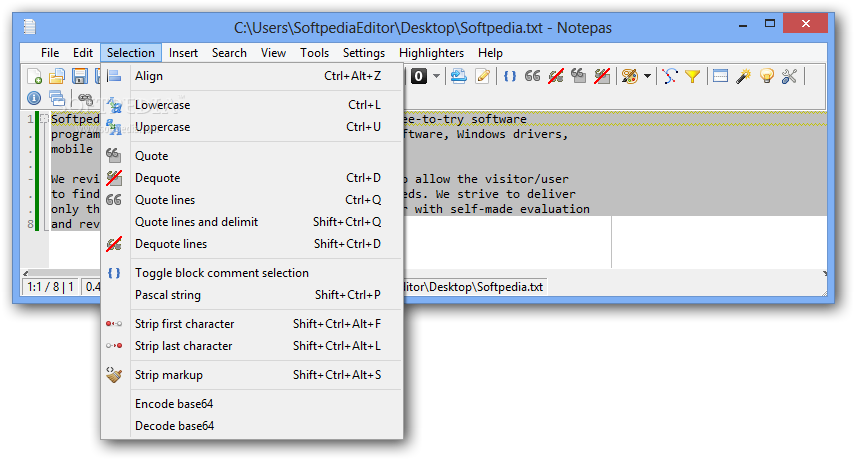Image resolution: width=855 pixels, height=460 pixels.
Task: Open the View menu
Action: [273, 53]
